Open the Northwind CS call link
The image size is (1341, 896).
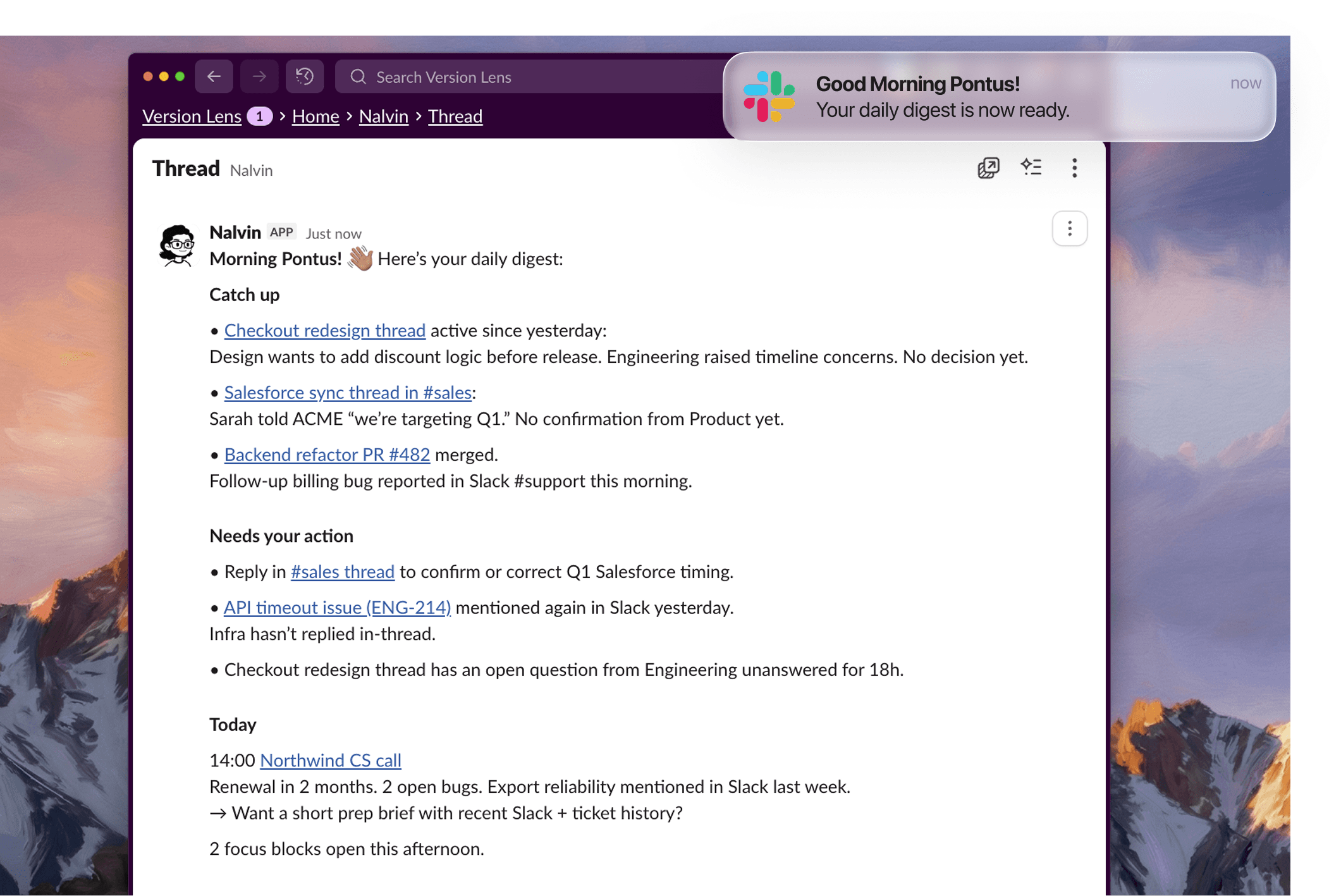330,760
